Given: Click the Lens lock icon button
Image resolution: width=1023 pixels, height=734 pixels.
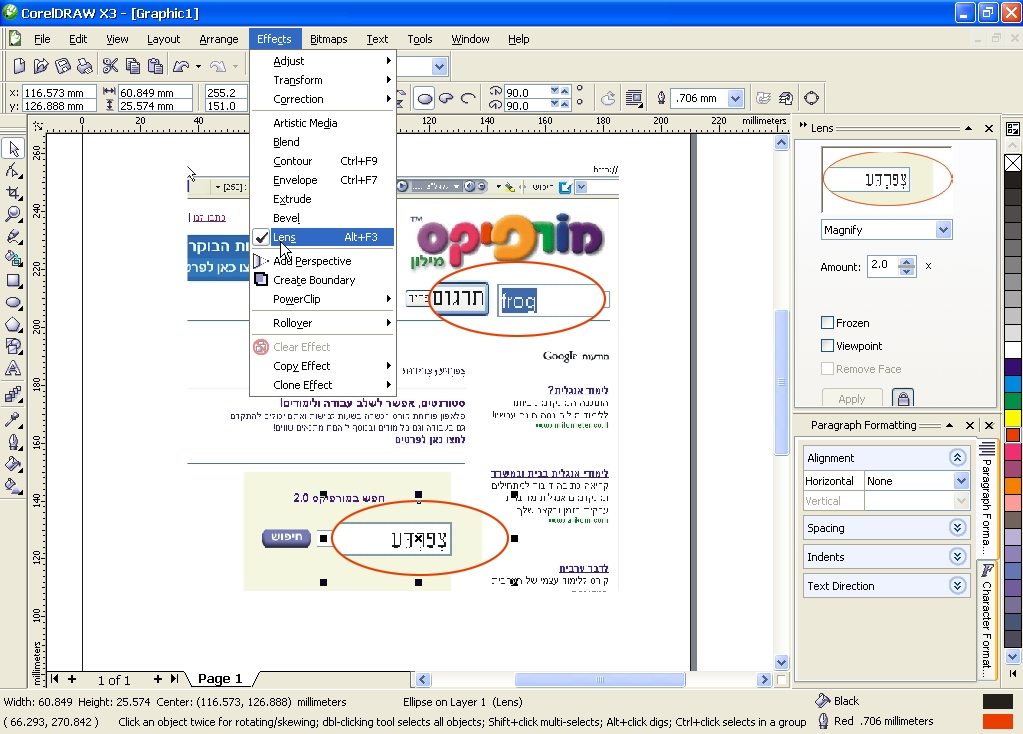Looking at the screenshot, I should (x=902, y=397).
